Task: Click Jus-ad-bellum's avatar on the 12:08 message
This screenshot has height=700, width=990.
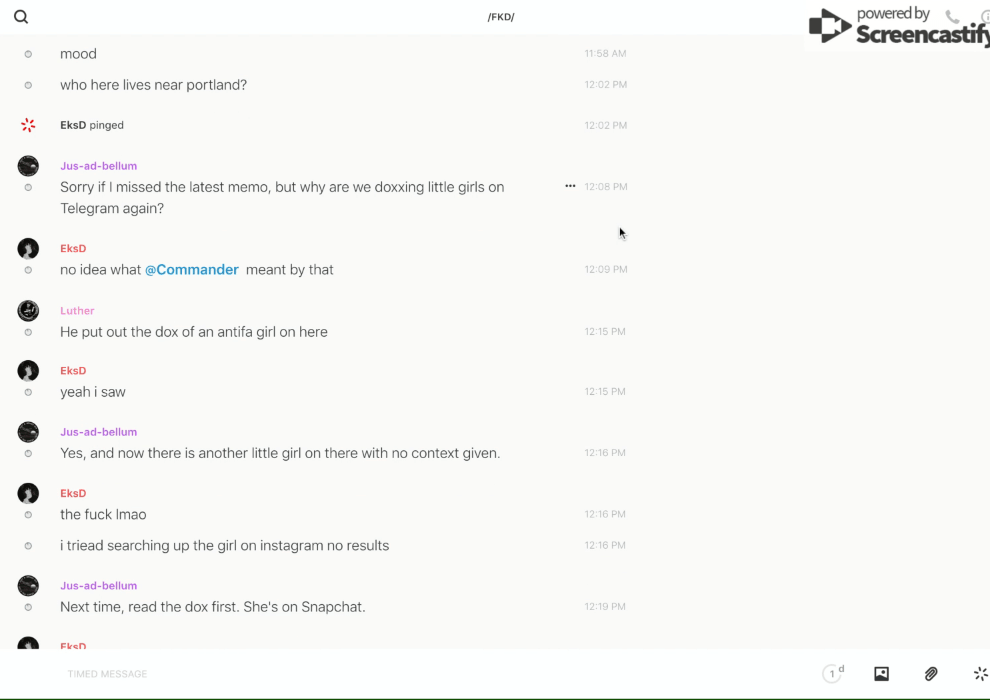Action: [x=28, y=166]
